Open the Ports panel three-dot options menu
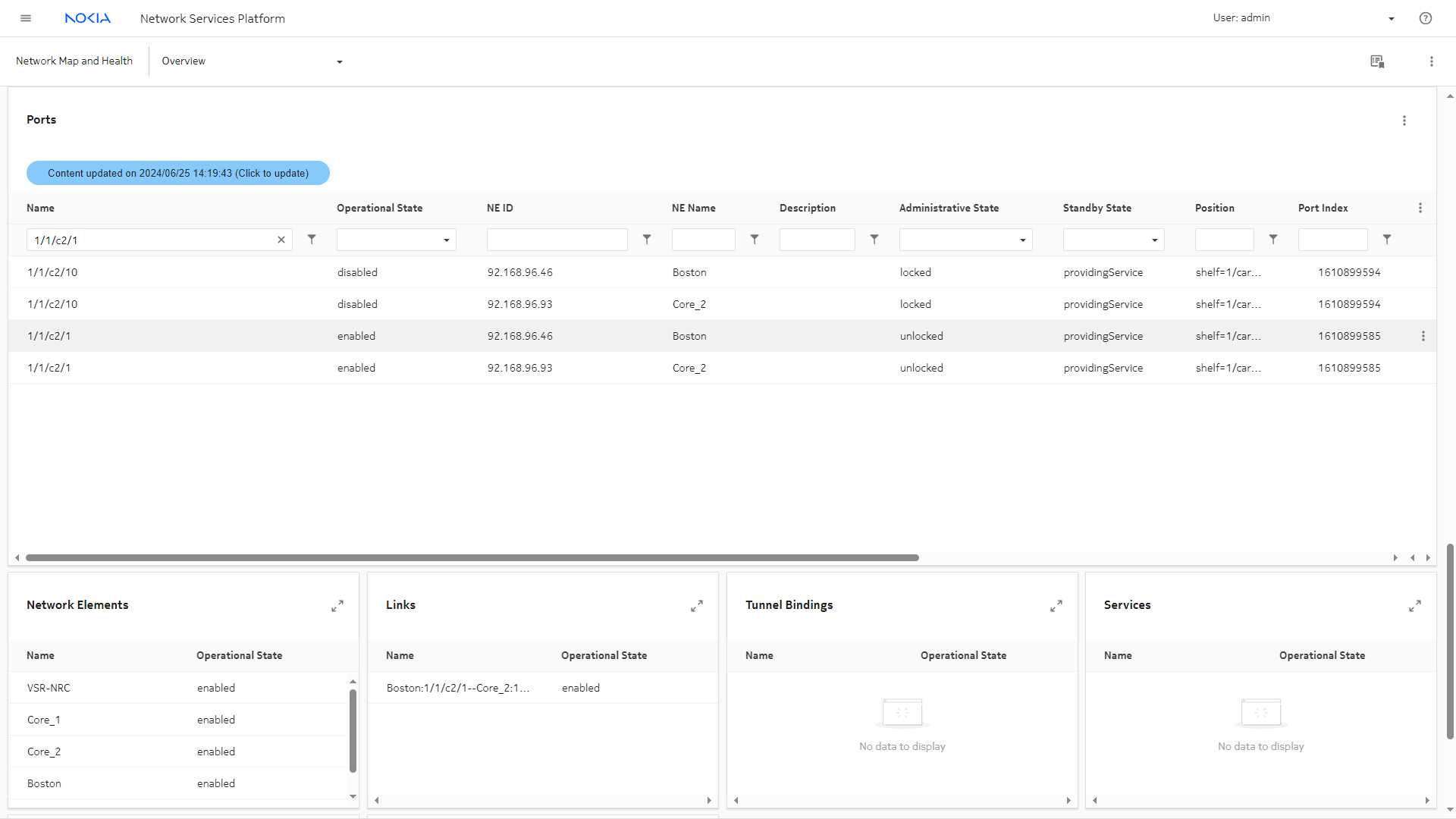 coord(1404,121)
